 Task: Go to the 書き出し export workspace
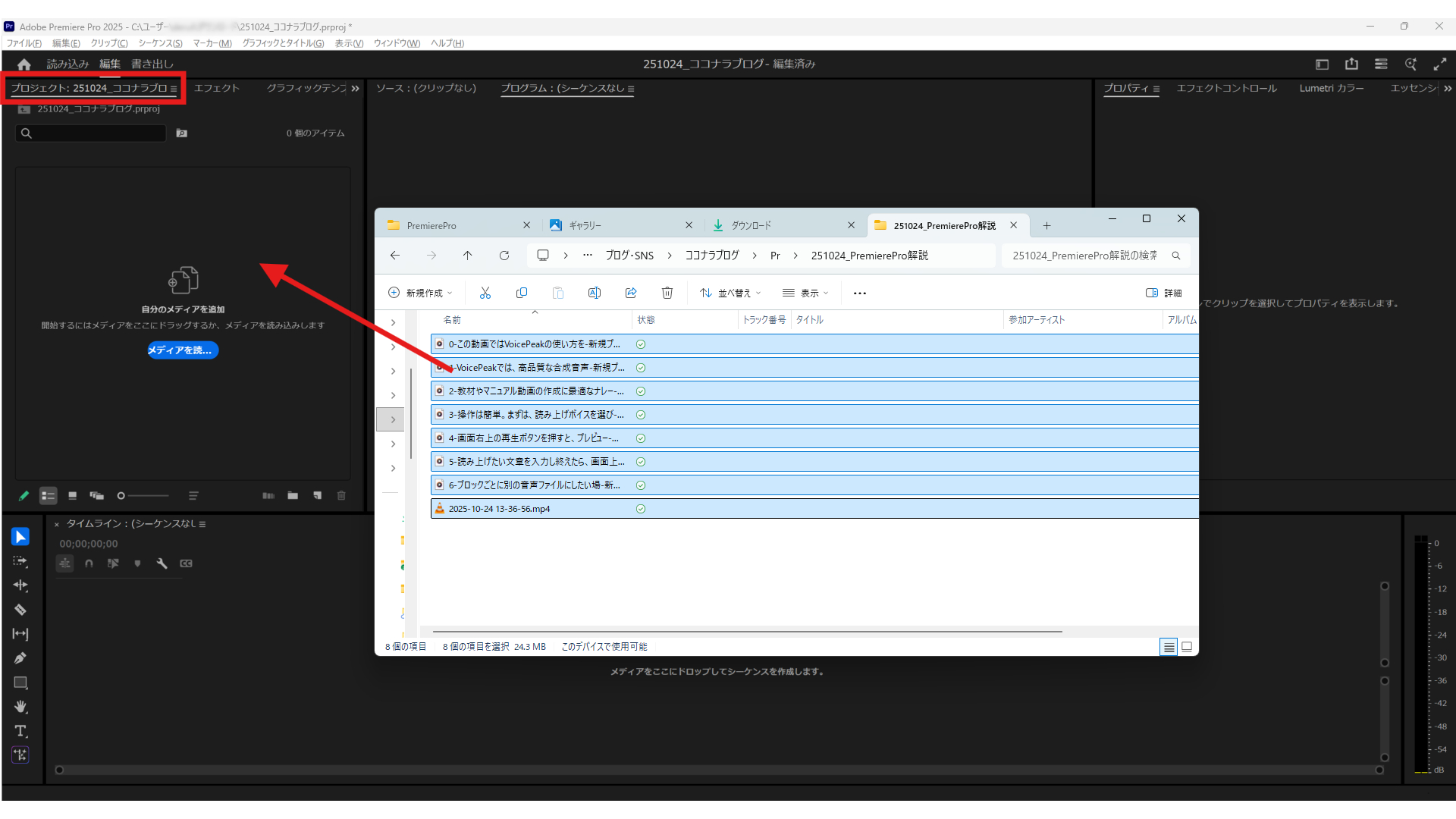152,64
